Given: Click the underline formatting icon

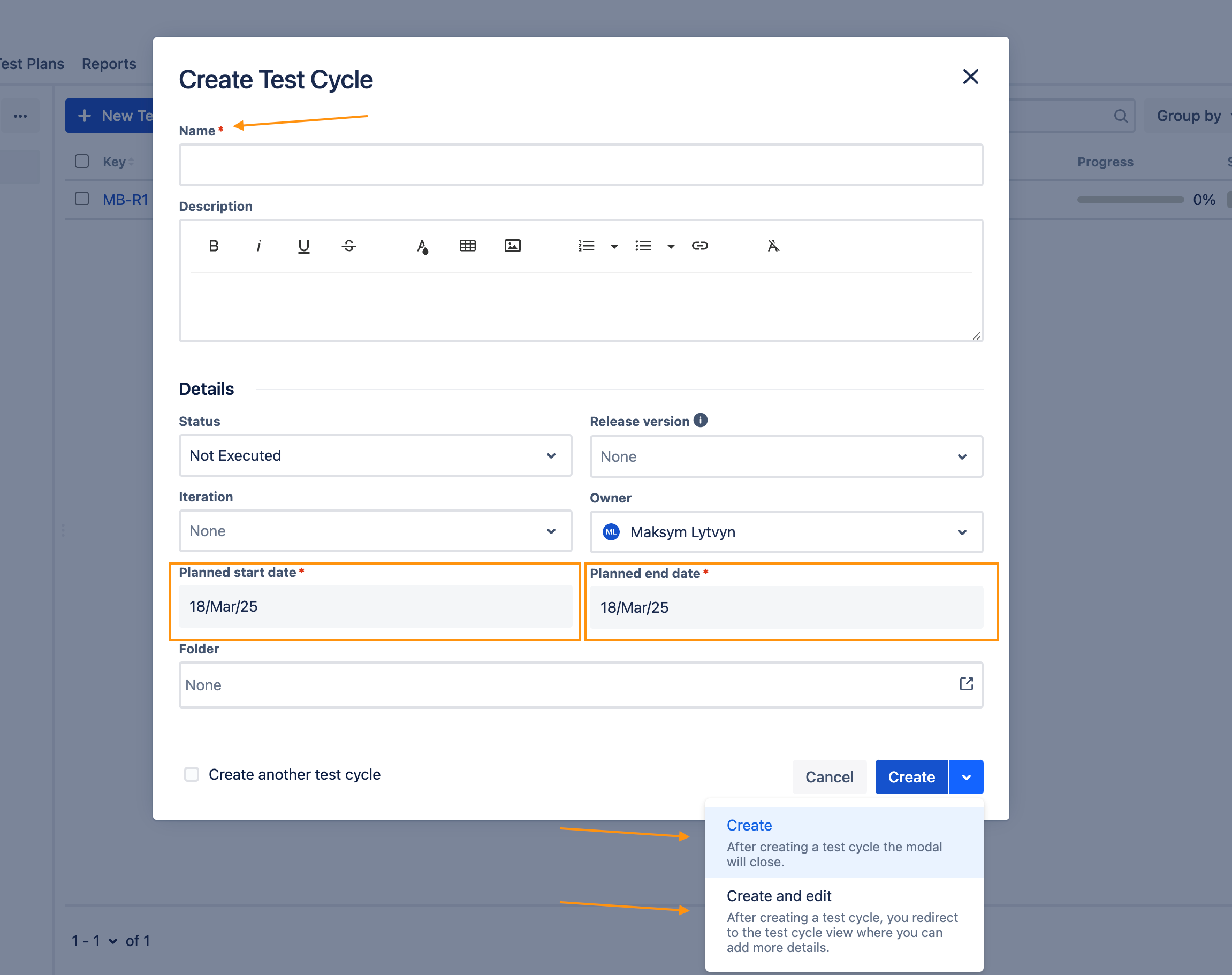Looking at the screenshot, I should pos(303,246).
